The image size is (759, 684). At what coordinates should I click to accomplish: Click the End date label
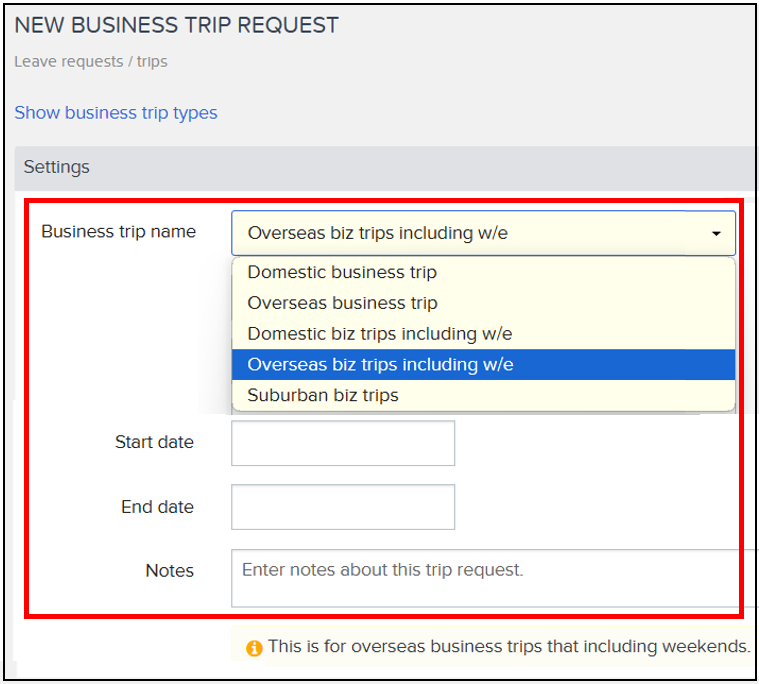click(157, 507)
